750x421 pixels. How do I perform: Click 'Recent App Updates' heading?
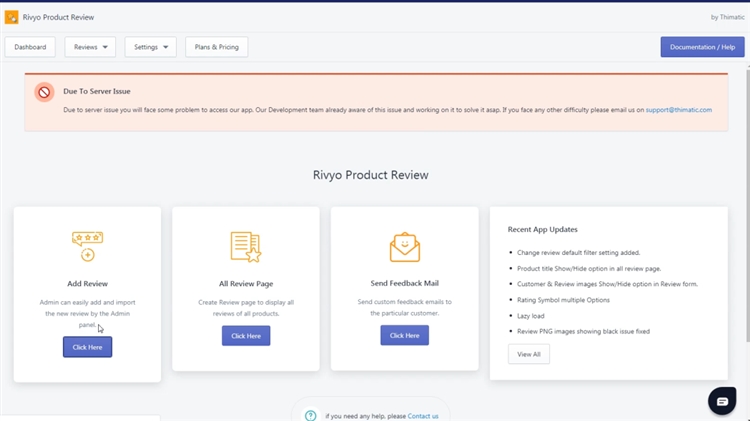click(542, 229)
